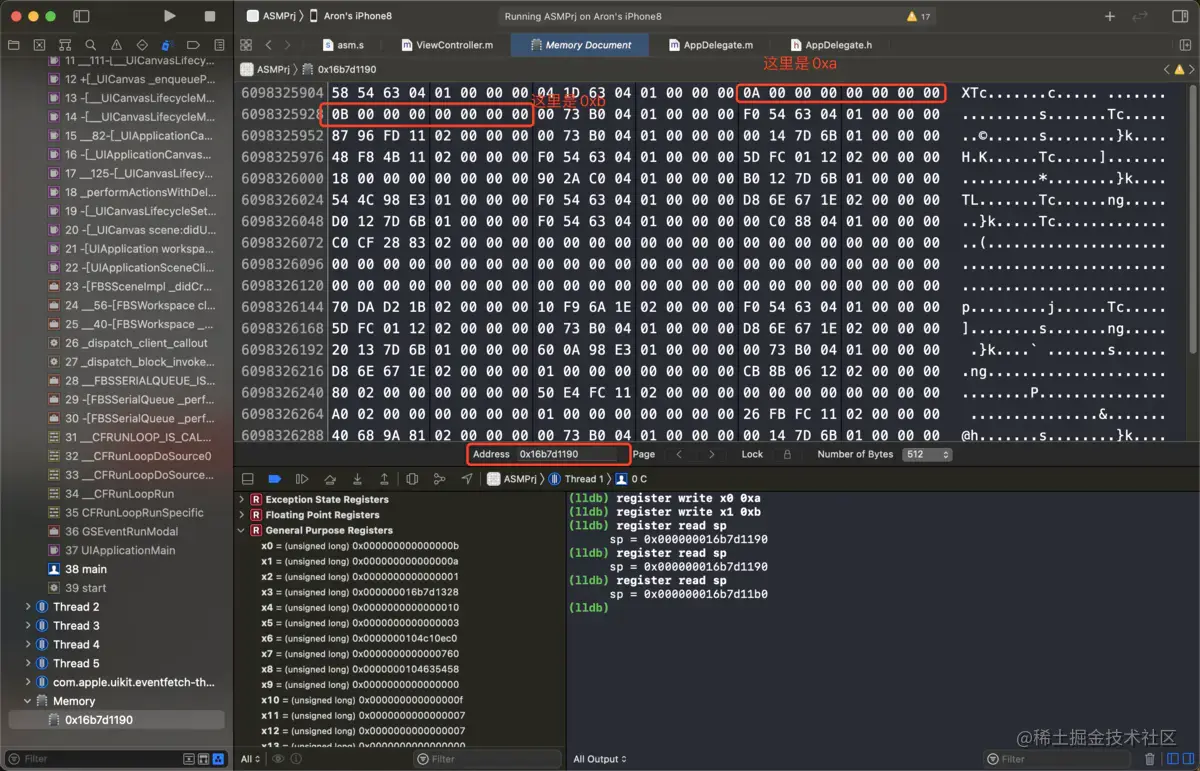This screenshot has height=771, width=1200.
Task: Switch to ViewController.m tab
Action: click(x=447, y=45)
